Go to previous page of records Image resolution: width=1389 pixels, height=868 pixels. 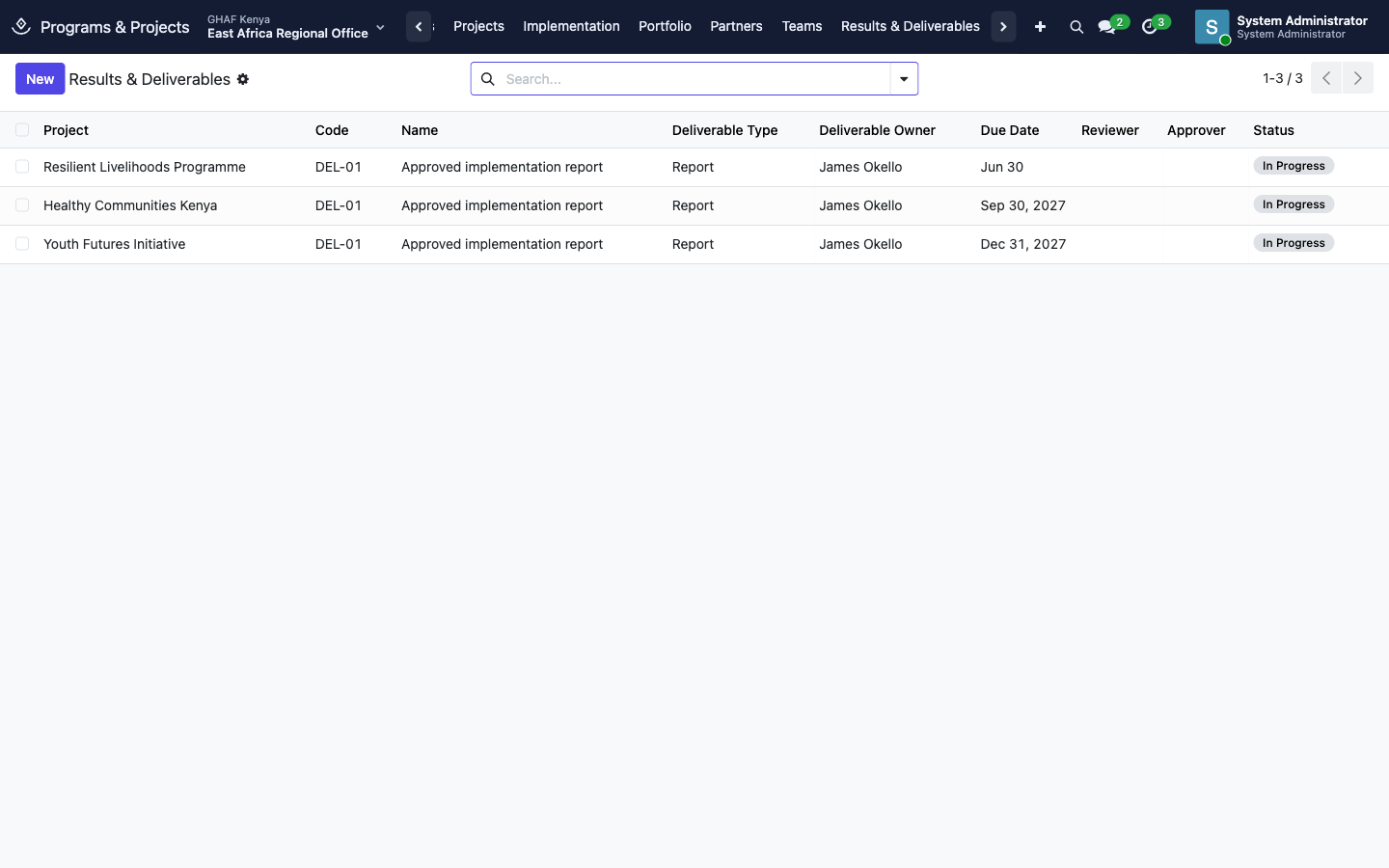pyautogui.click(x=1326, y=78)
